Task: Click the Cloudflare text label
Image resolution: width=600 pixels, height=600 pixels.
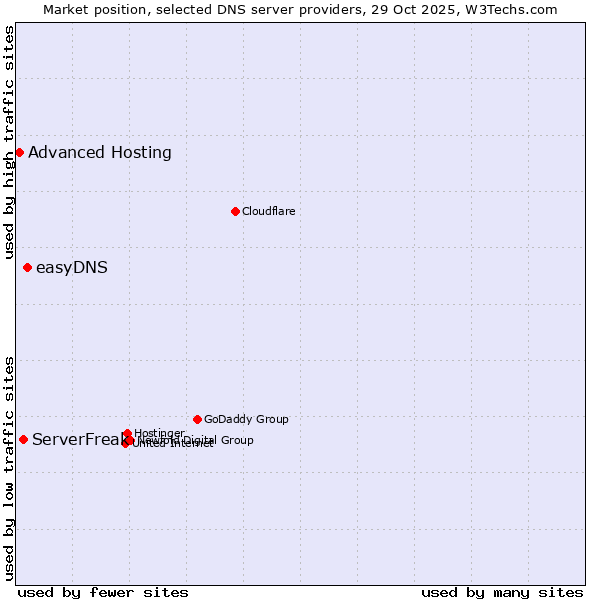Action: pos(268,211)
